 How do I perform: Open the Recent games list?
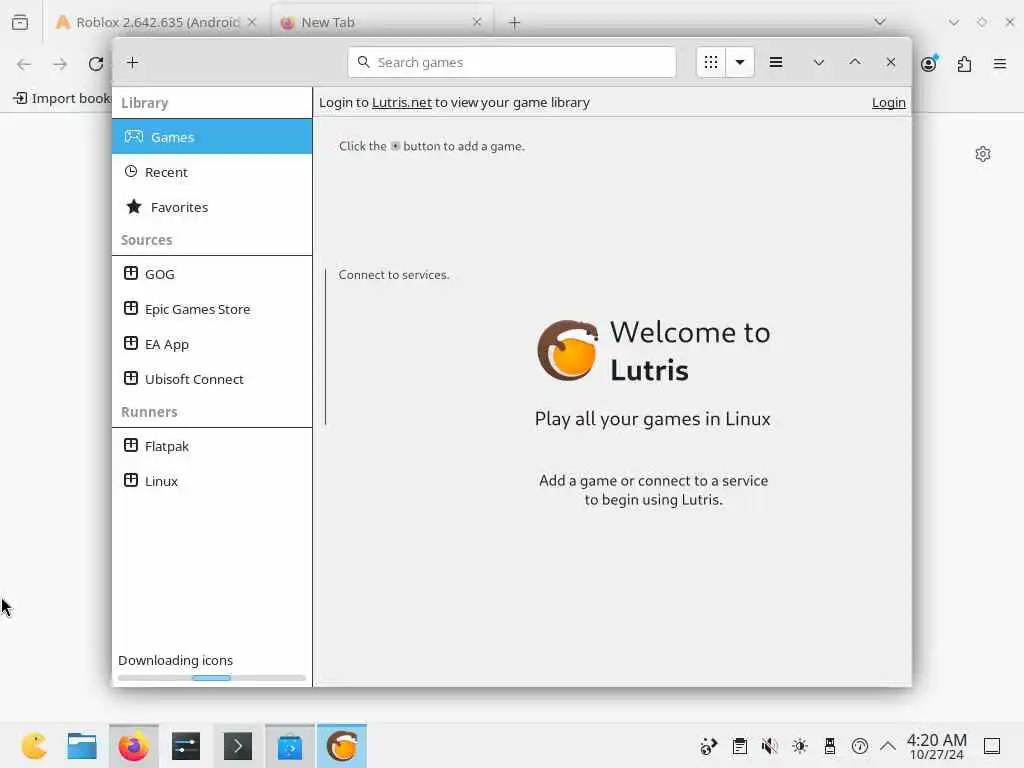click(212, 172)
